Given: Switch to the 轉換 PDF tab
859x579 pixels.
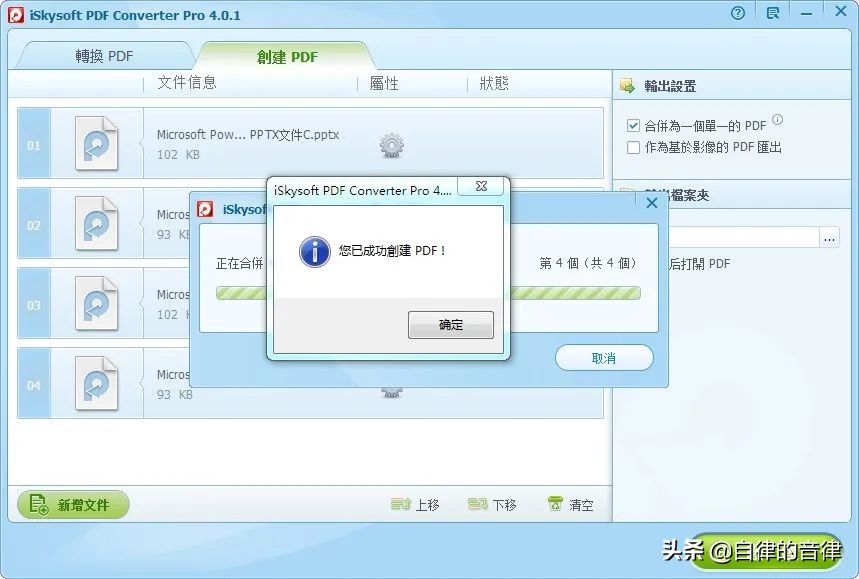Looking at the screenshot, I should [x=104, y=56].
